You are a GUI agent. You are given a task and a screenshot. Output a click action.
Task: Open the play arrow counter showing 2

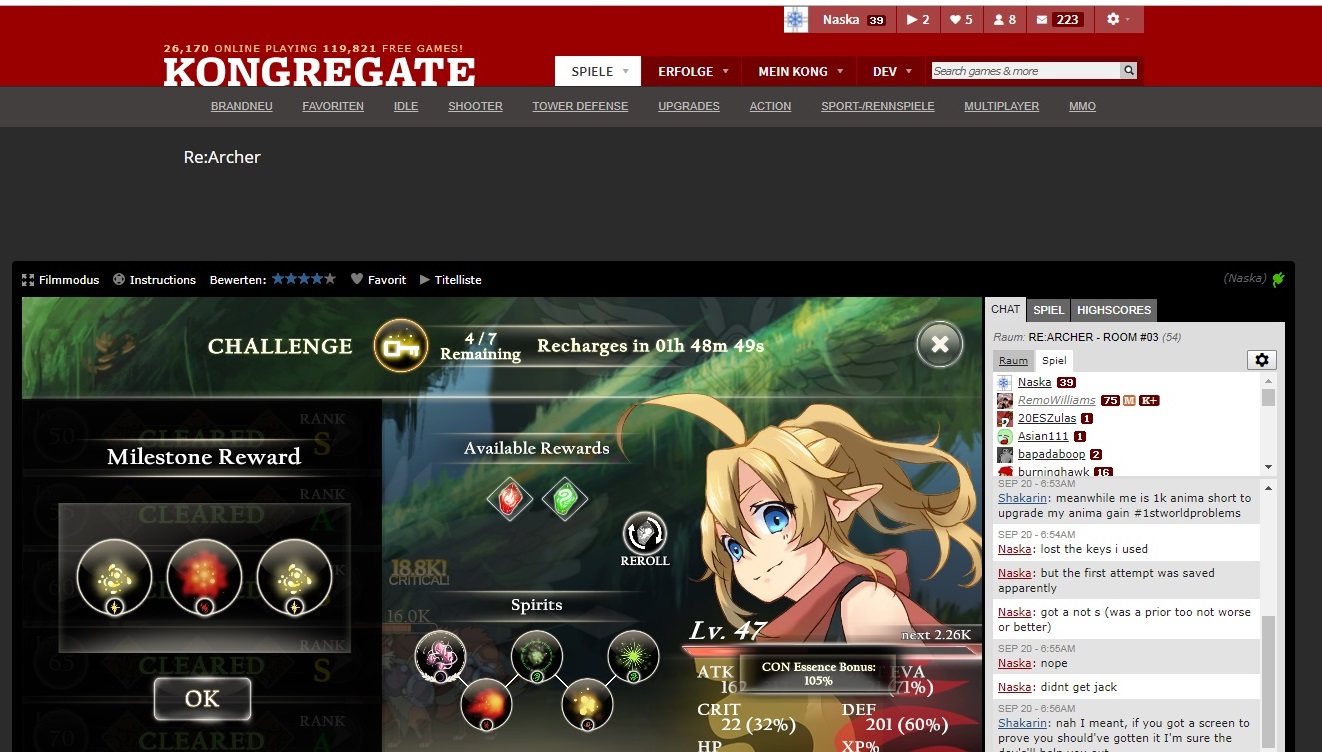(x=918, y=20)
